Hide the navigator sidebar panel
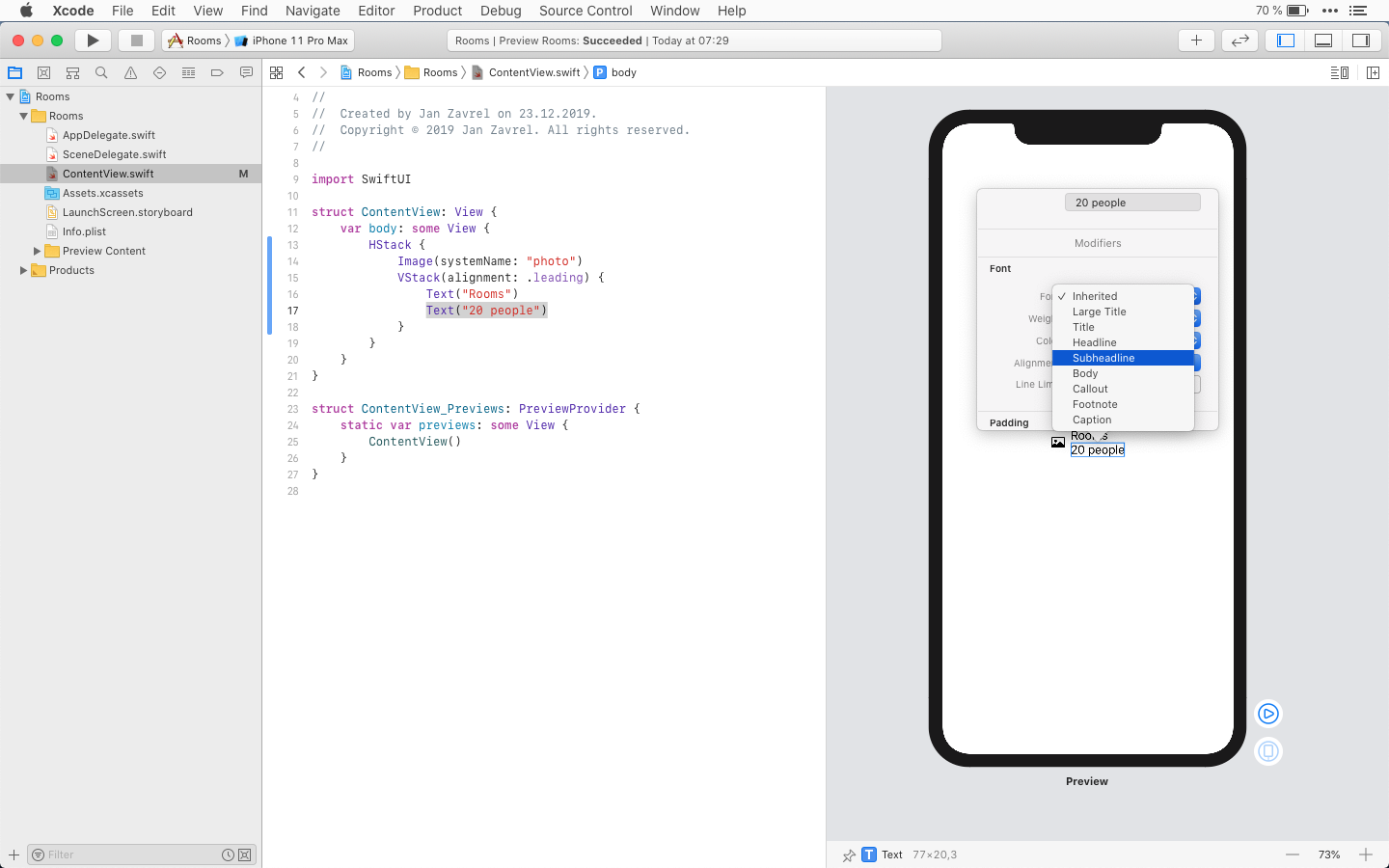Screen dimensions: 1389x868 coord(1284,40)
